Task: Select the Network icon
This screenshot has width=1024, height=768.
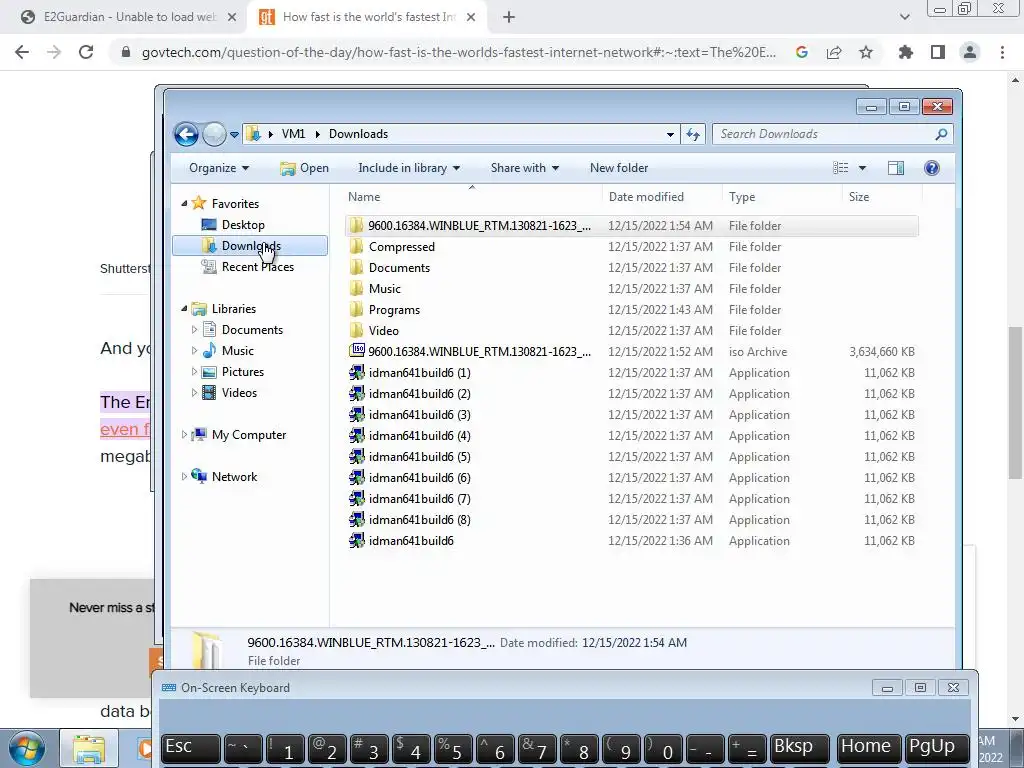Action: coord(199,477)
